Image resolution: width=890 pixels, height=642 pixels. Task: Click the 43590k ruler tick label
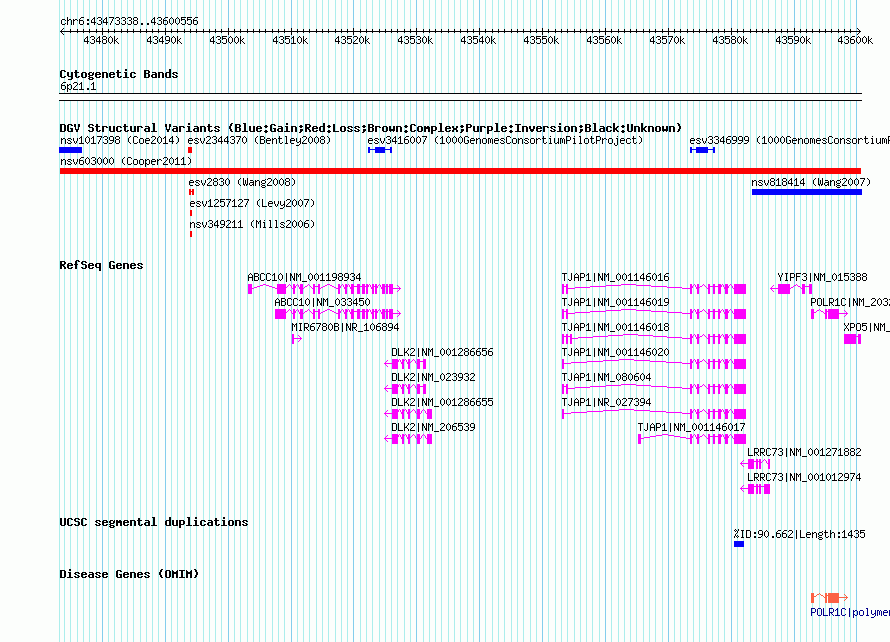pos(793,40)
